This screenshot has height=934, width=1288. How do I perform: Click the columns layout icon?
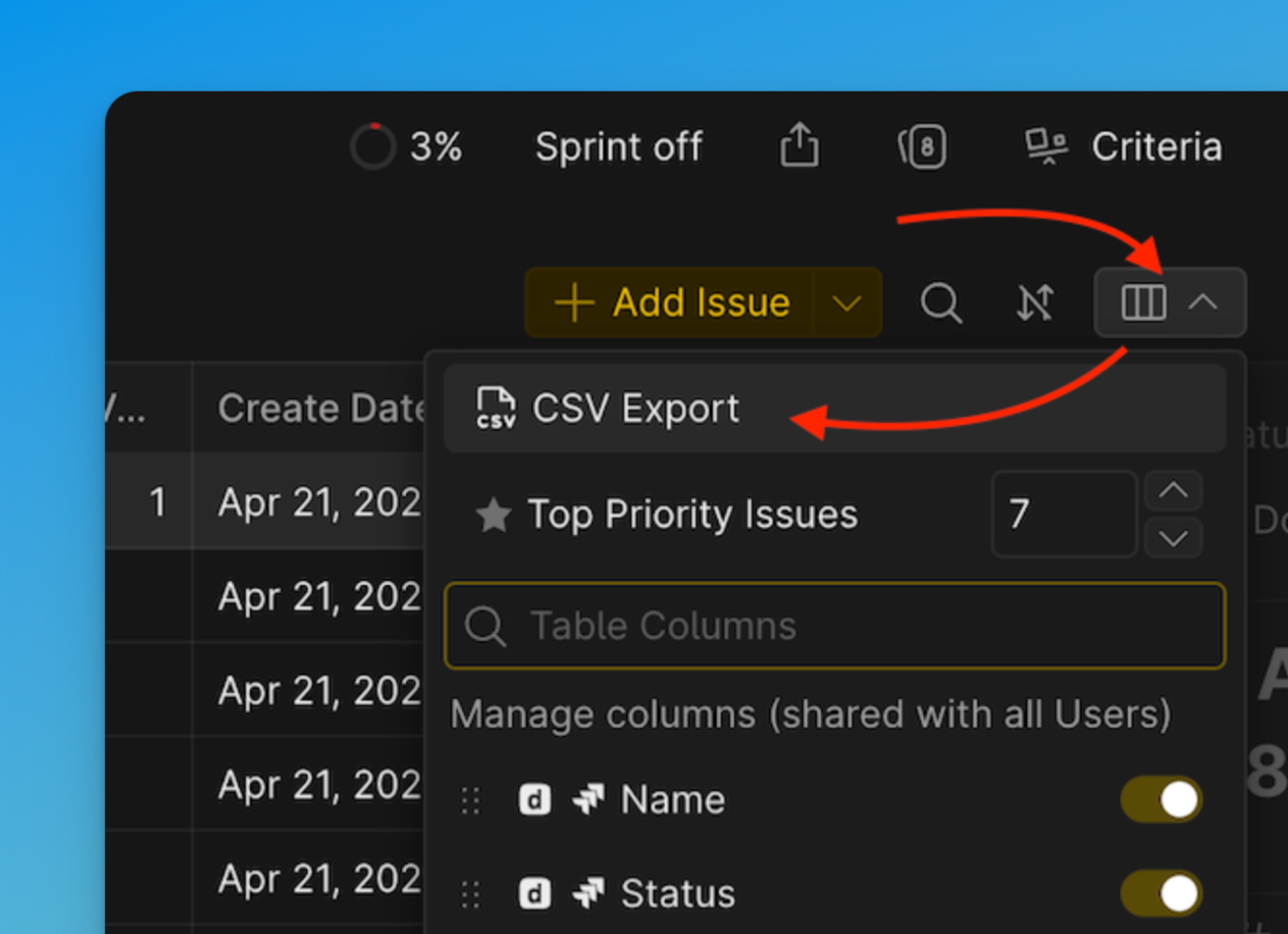click(1143, 303)
